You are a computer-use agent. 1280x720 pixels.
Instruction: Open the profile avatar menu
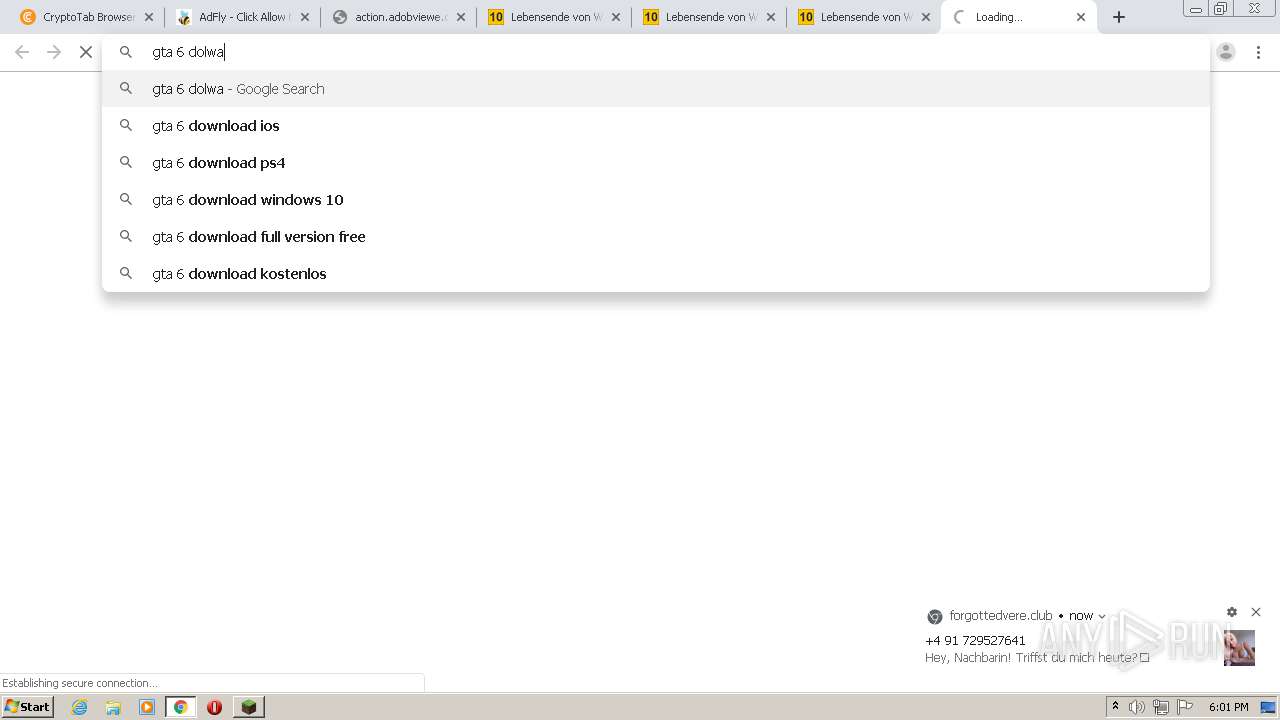pos(1226,52)
